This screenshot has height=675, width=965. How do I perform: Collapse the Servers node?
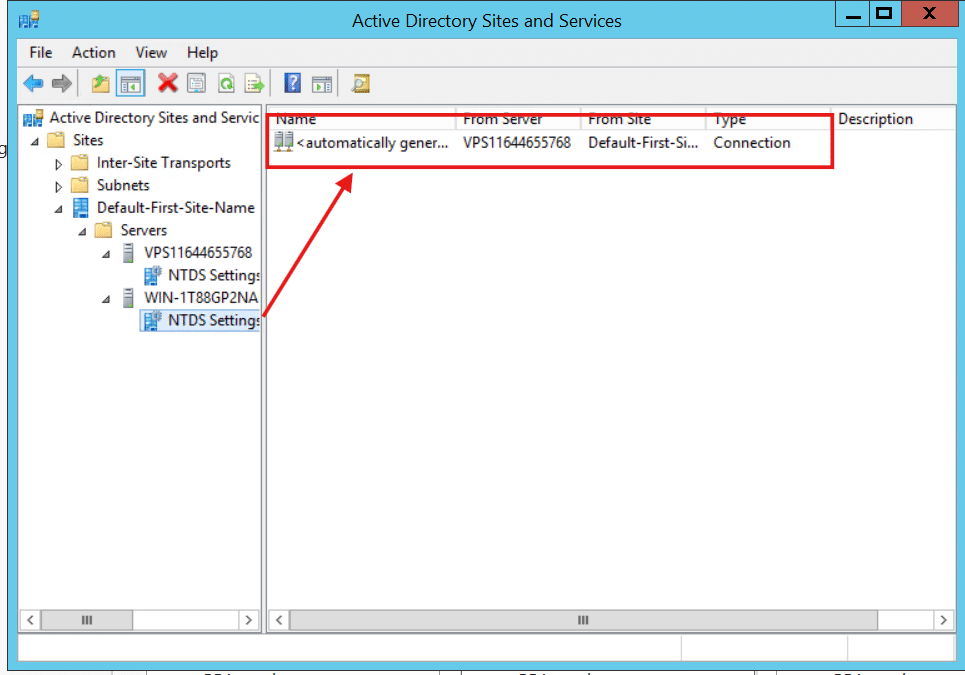(x=82, y=231)
